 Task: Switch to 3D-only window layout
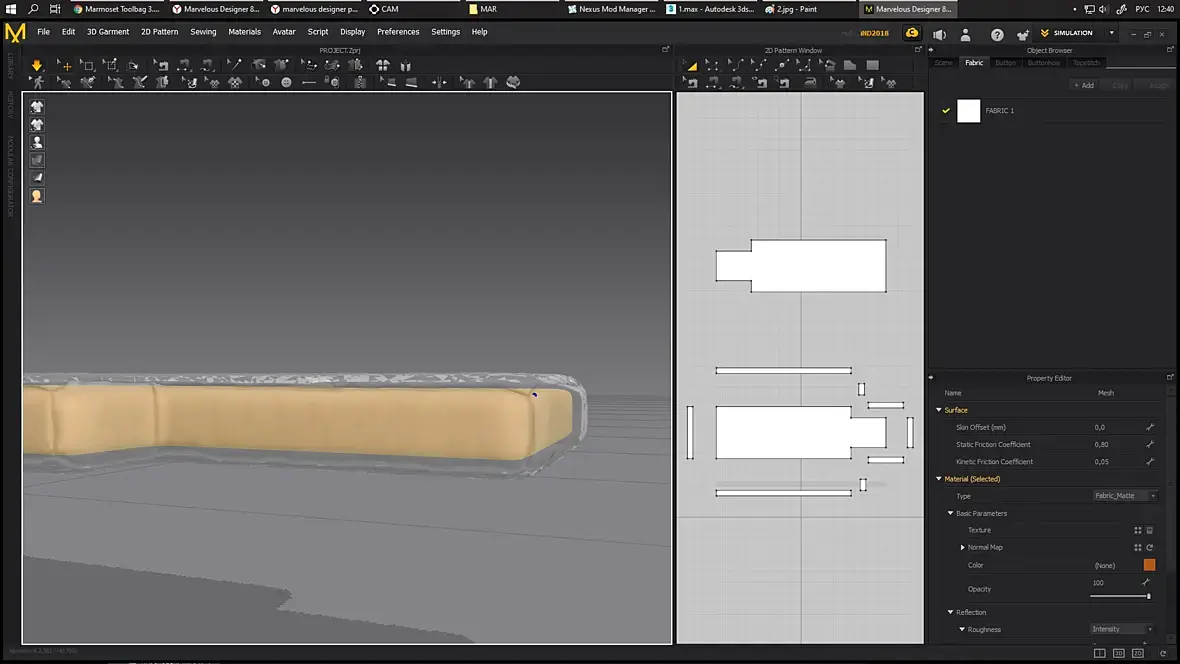click(1118, 653)
